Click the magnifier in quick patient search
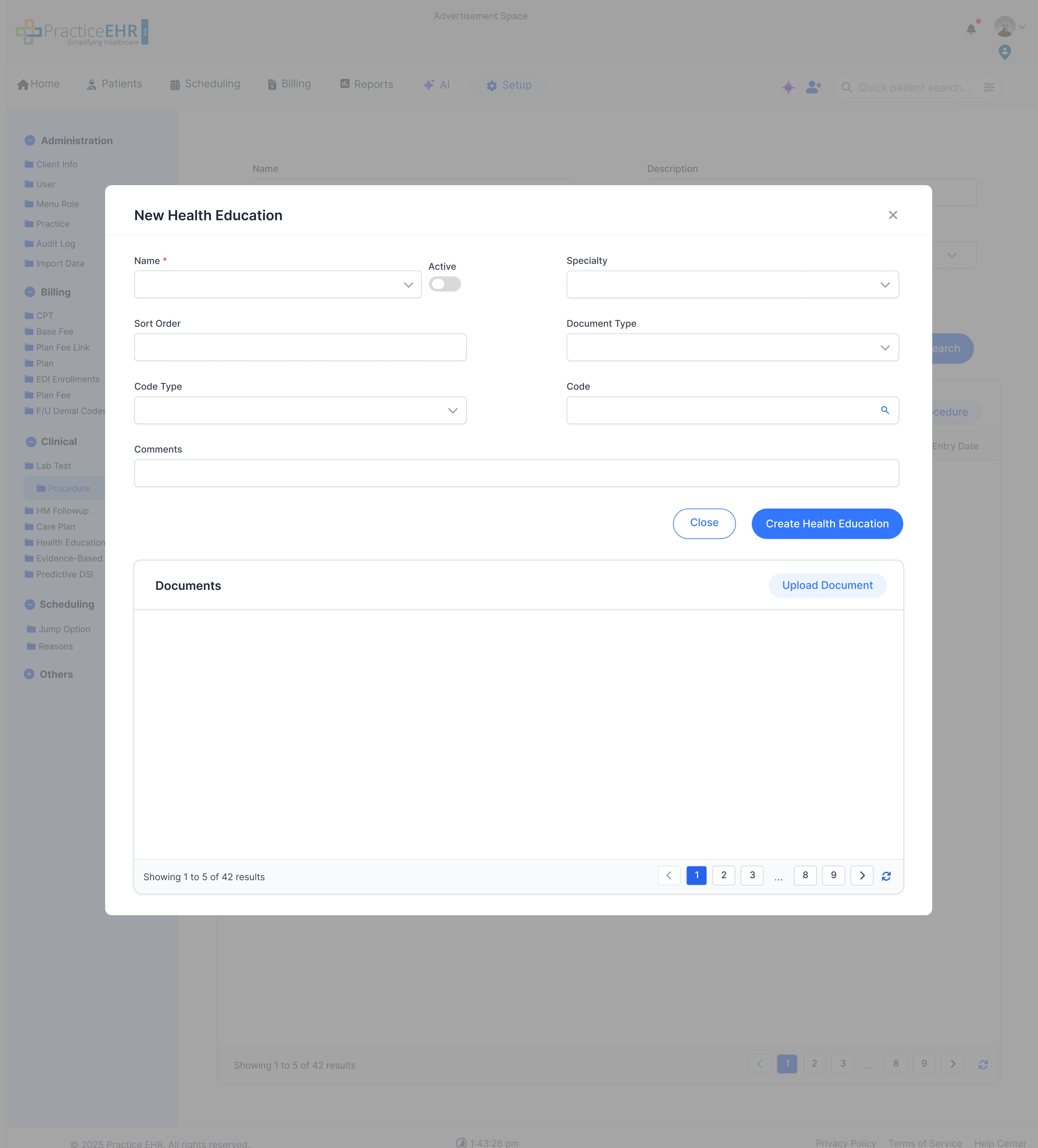 click(847, 87)
